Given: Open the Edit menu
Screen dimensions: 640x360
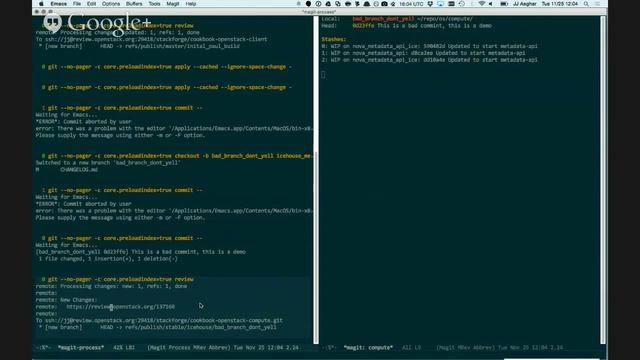Looking at the screenshot, I should [x=91, y=4].
